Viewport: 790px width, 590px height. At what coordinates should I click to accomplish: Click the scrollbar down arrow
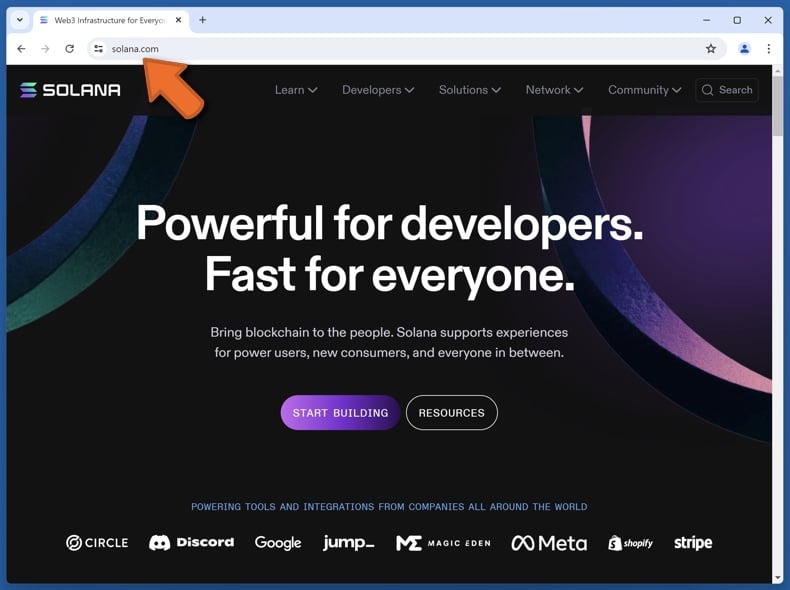pyautogui.click(x=777, y=577)
